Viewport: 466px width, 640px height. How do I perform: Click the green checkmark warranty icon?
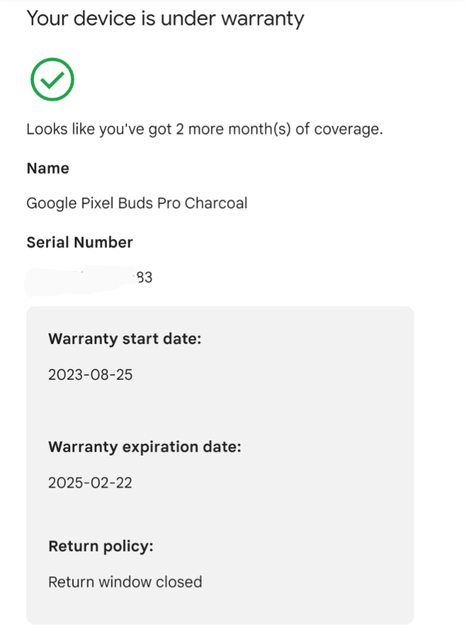click(52, 79)
